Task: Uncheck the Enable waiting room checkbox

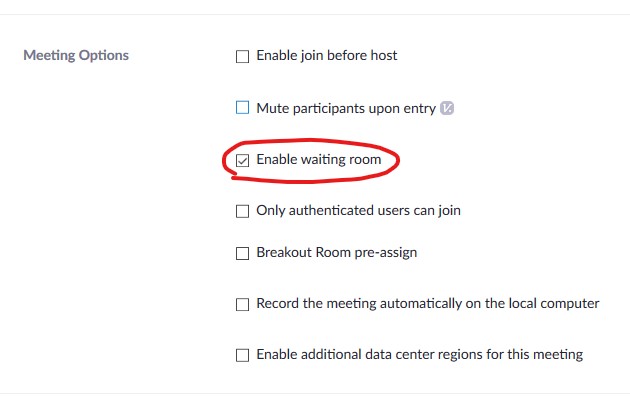Action: [x=242, y=160]
